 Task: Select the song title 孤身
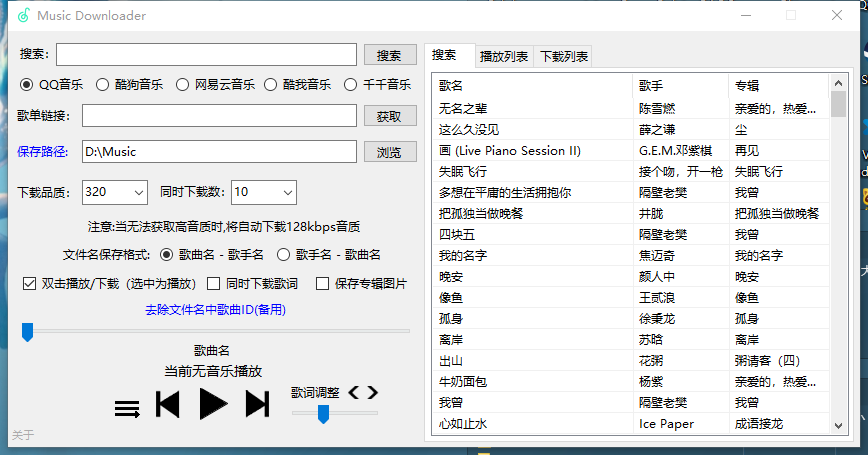pyautogui.click(x=451, y=319)
